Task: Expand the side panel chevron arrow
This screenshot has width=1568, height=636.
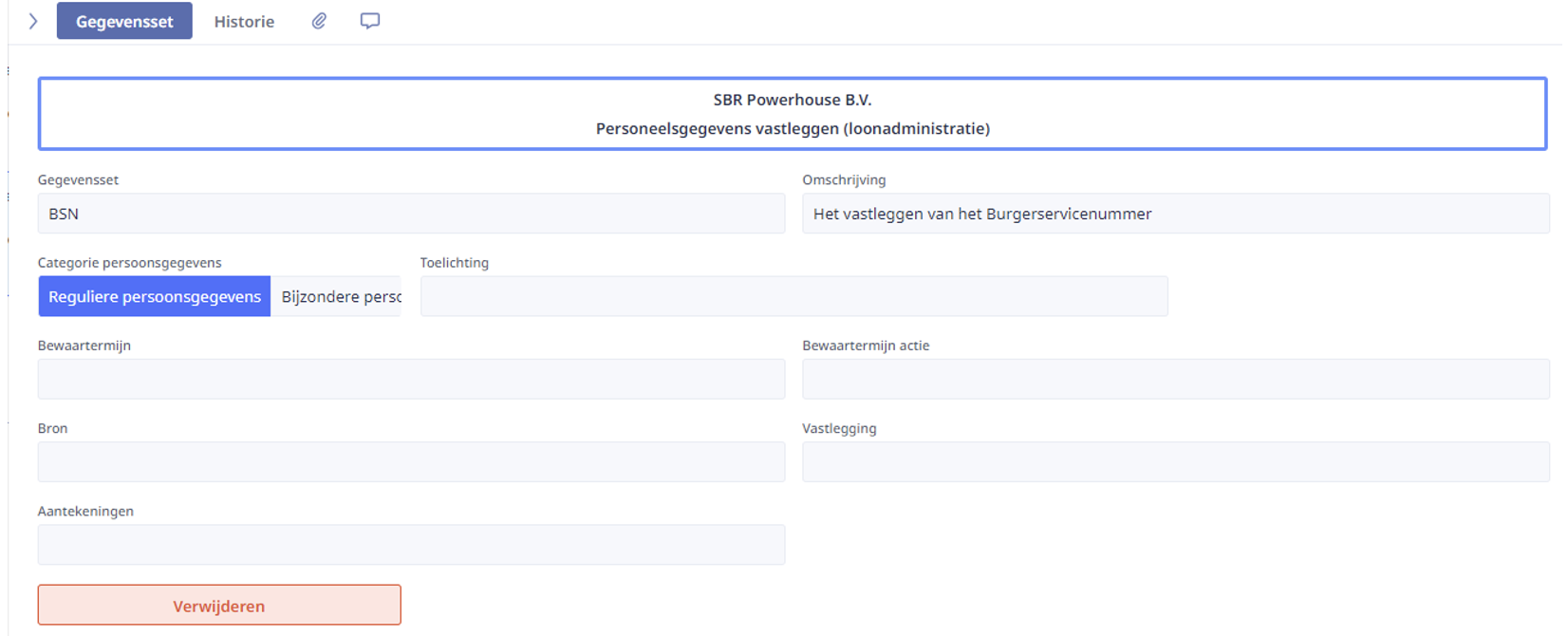Action: pos(33,21)
